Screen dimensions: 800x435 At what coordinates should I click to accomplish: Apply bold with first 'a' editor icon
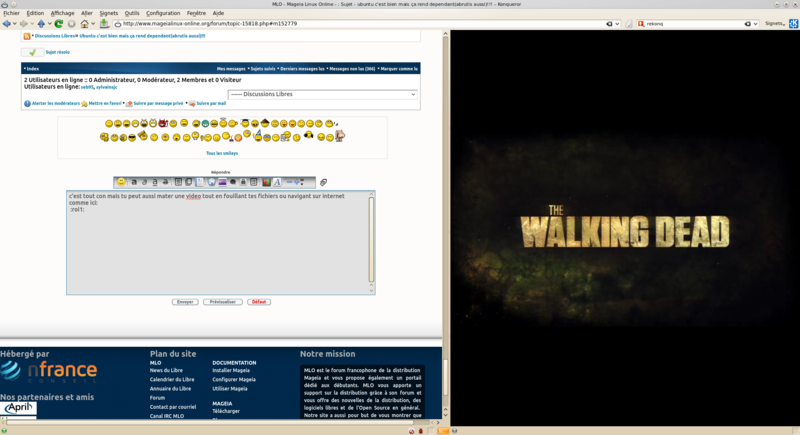134,182
